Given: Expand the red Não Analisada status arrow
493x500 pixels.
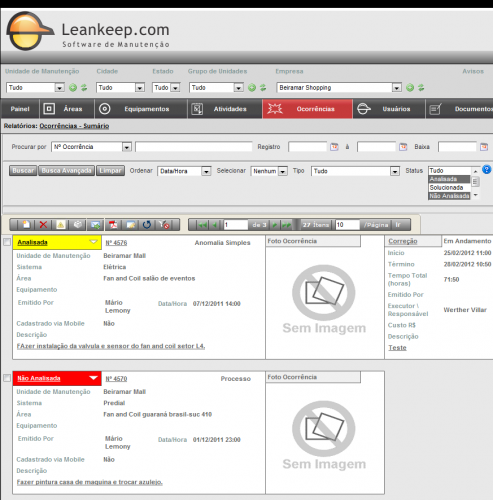Looking at the screenshot, I should pos(94,378).
